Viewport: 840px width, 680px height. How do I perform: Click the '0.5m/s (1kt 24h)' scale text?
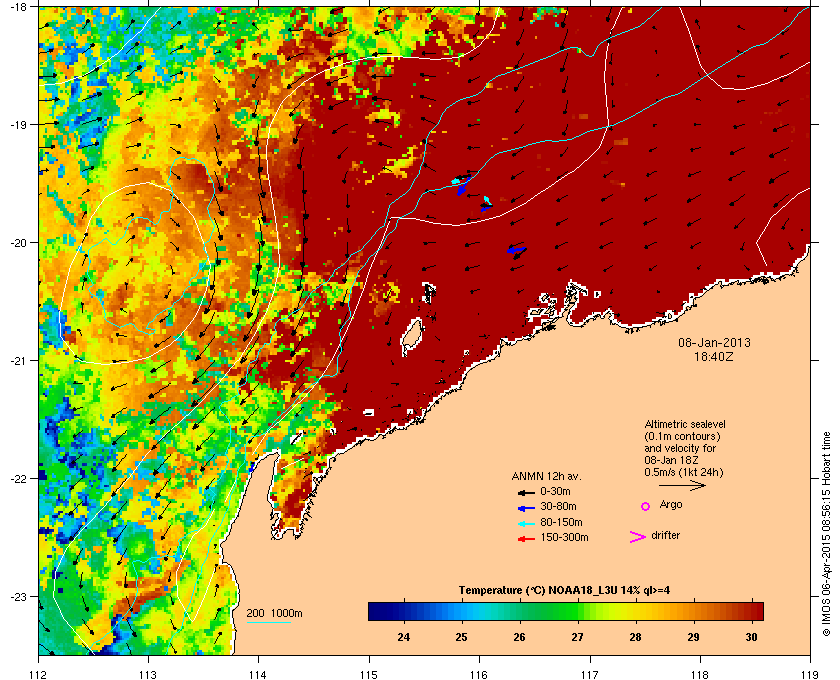tap(684, 473)
